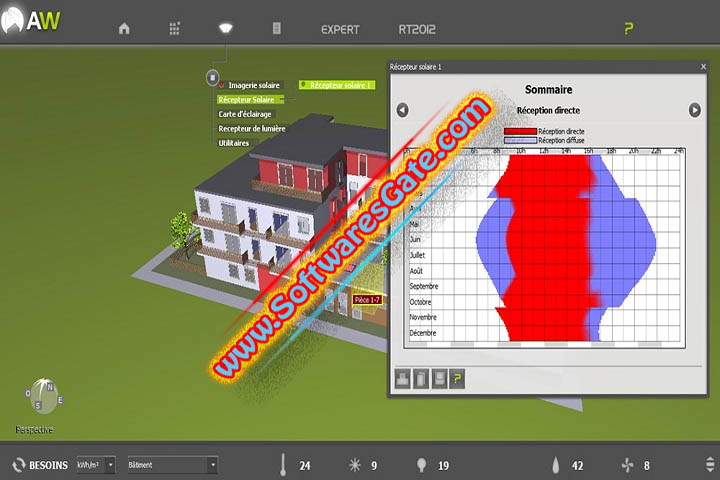
Task: Close the Récepteur solaire 1 window
Action: (703, 67)
